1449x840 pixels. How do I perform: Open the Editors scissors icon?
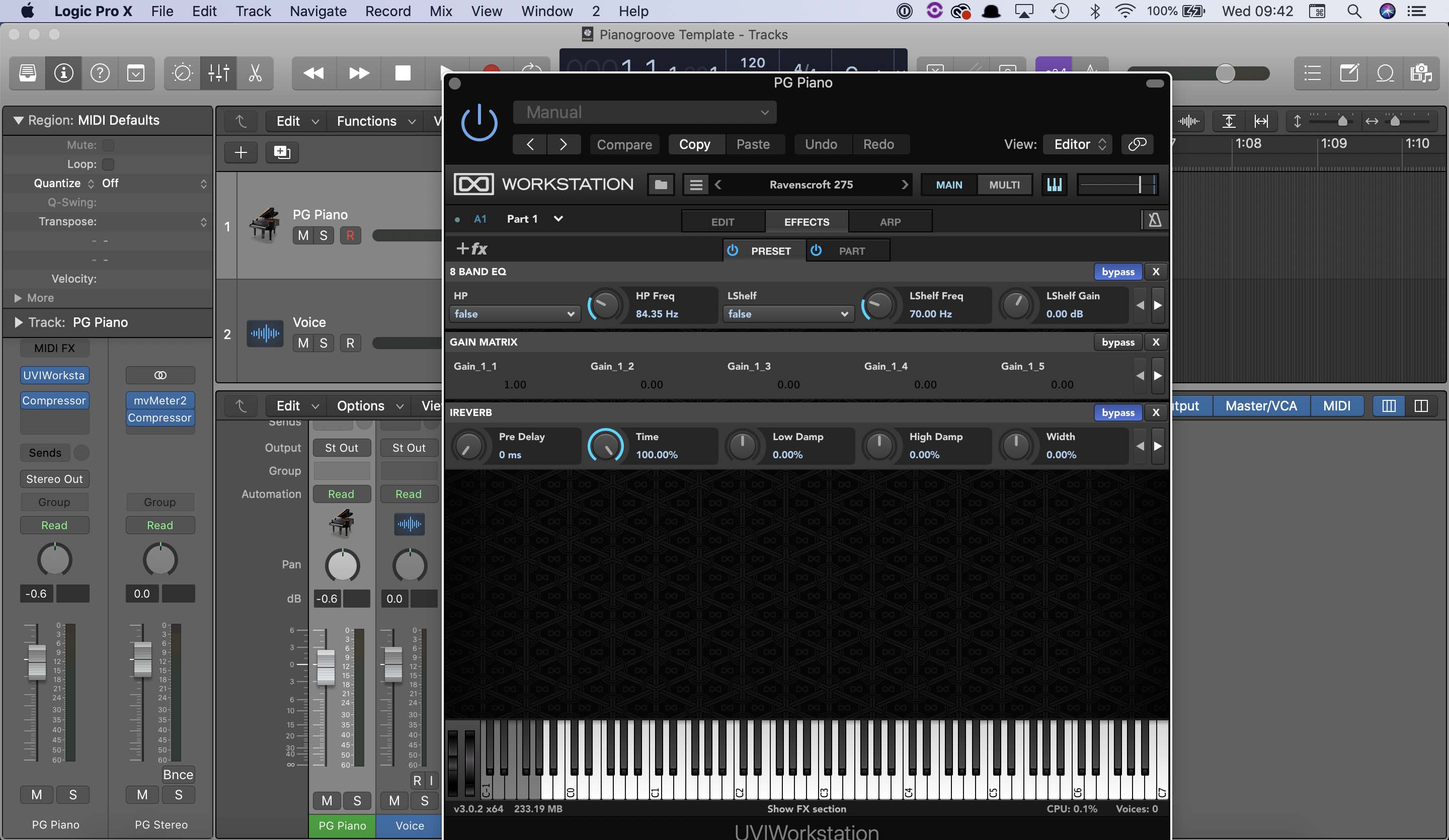click(255, 73)
